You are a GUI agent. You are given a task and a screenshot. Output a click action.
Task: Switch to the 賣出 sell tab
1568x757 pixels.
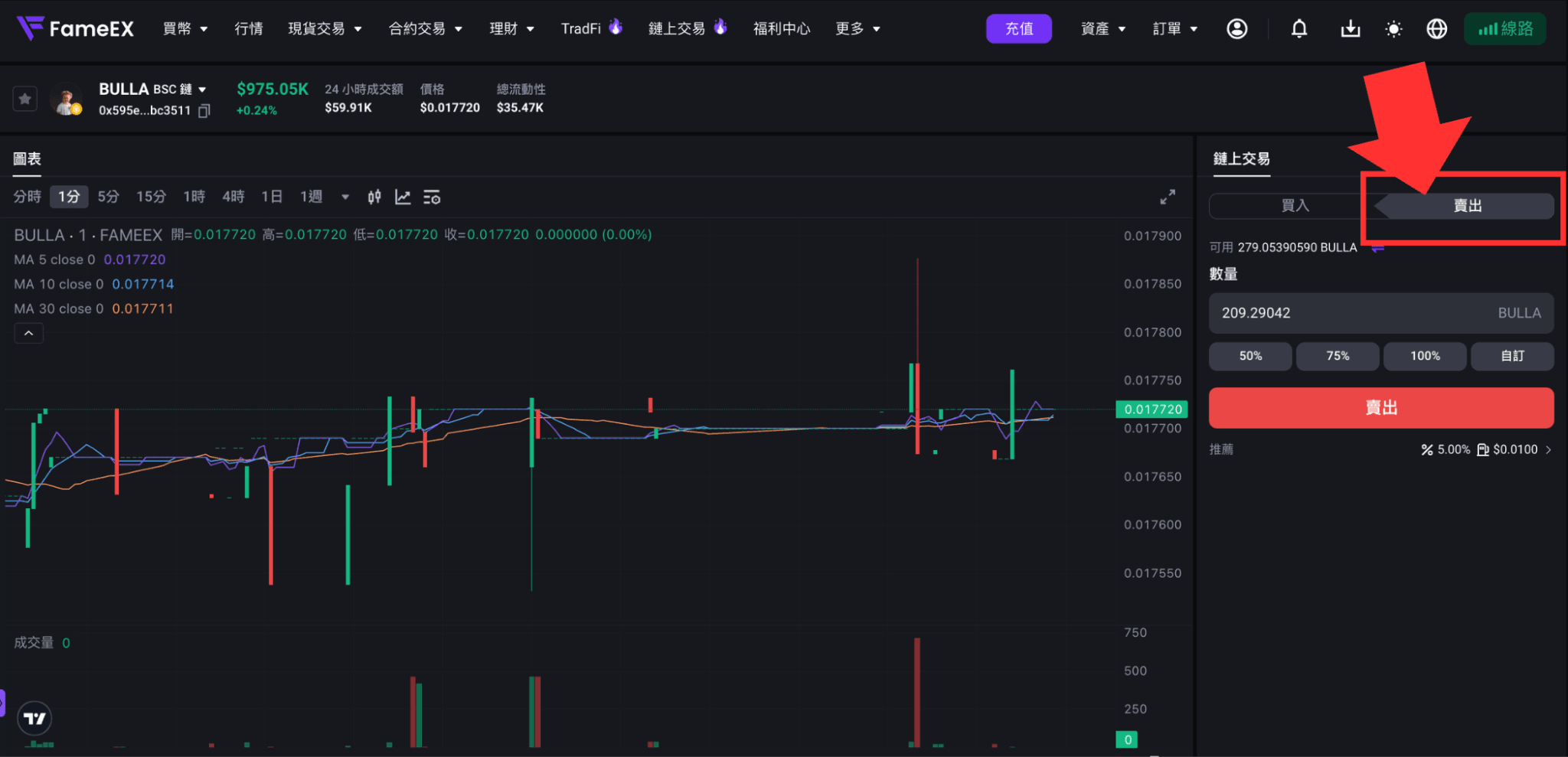pos(1468,206)
